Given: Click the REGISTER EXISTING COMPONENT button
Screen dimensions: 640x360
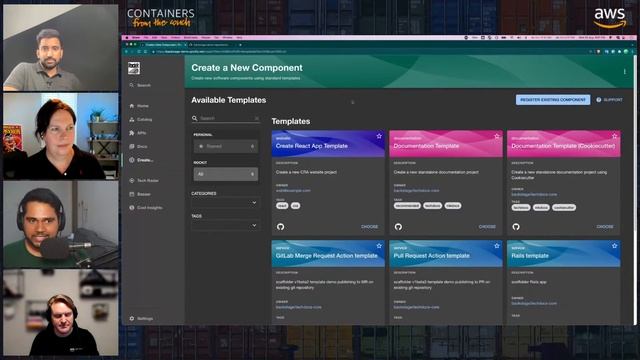Looking at the screenshot, I should tap(553, 100).
